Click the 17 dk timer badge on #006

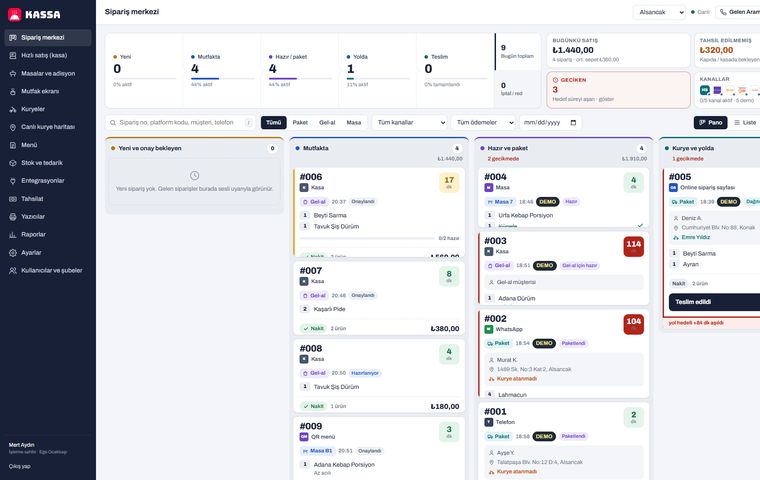click(x=449, y=183)
